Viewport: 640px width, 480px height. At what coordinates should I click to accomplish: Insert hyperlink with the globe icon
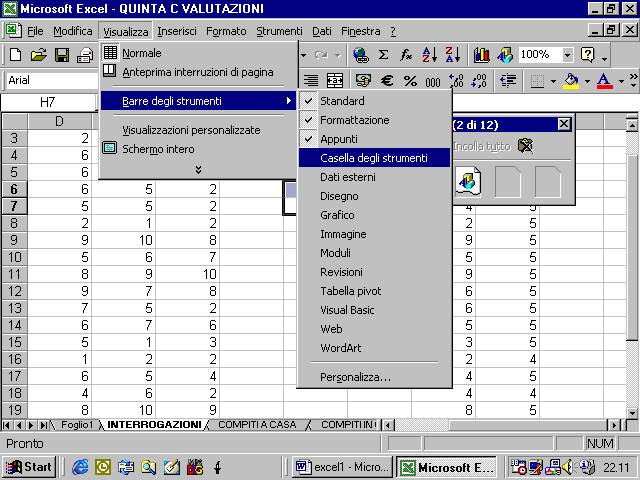[360, 55]
